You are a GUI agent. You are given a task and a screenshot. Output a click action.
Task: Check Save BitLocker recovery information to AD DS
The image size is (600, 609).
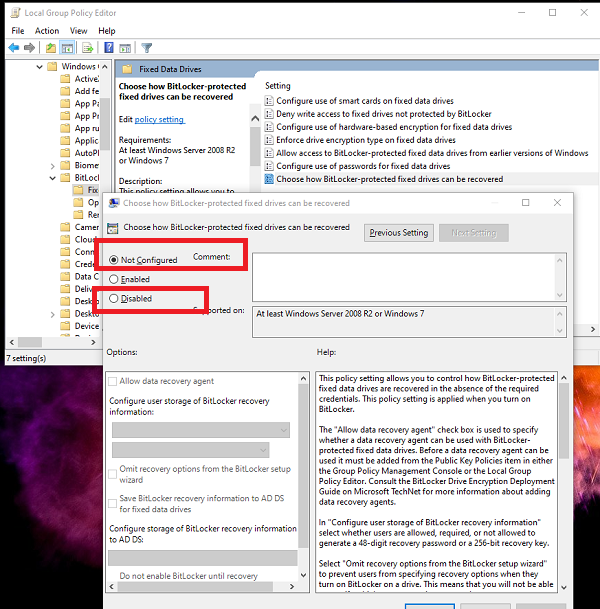(113, 504)
